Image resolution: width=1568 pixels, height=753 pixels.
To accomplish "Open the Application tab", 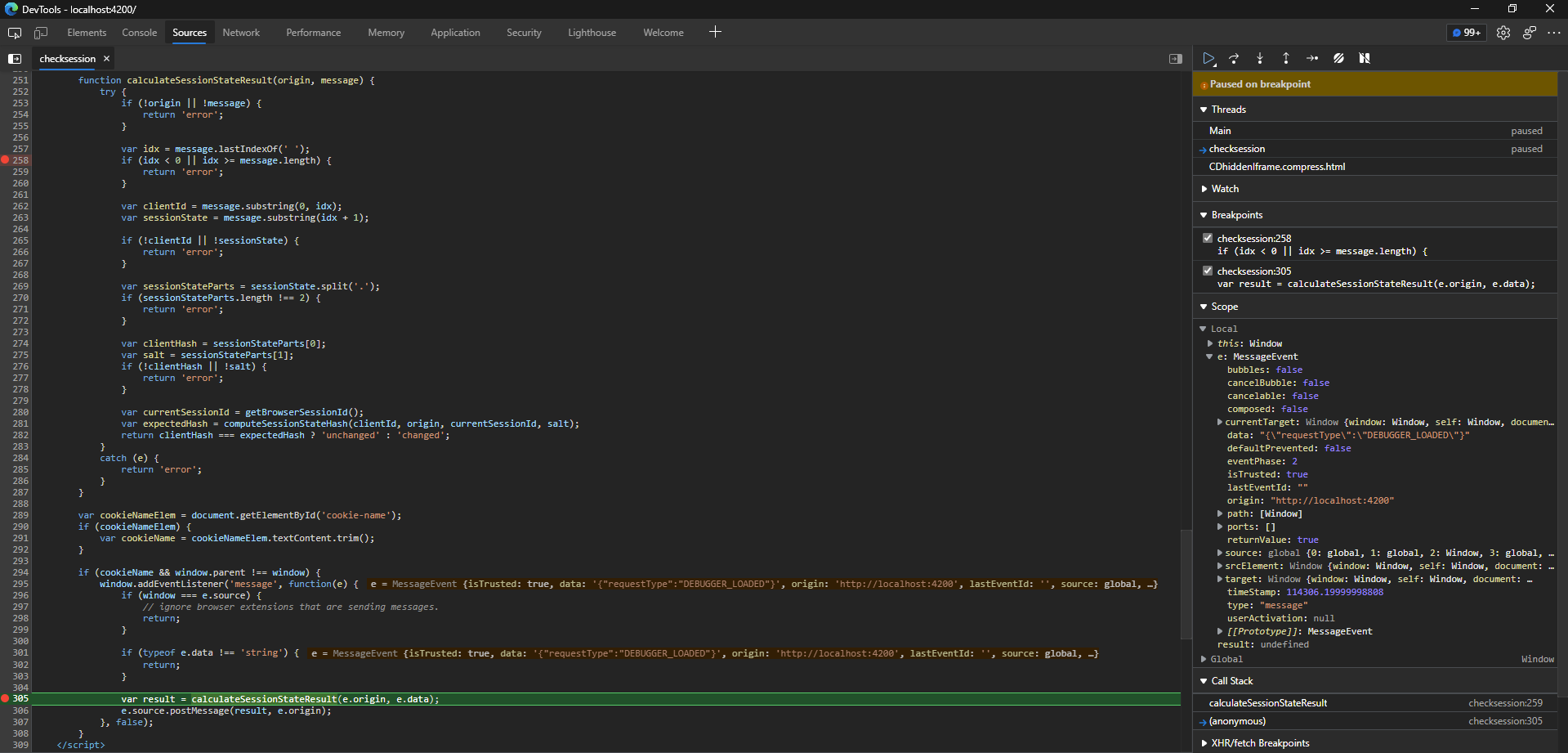I will [x=456, y=33].
